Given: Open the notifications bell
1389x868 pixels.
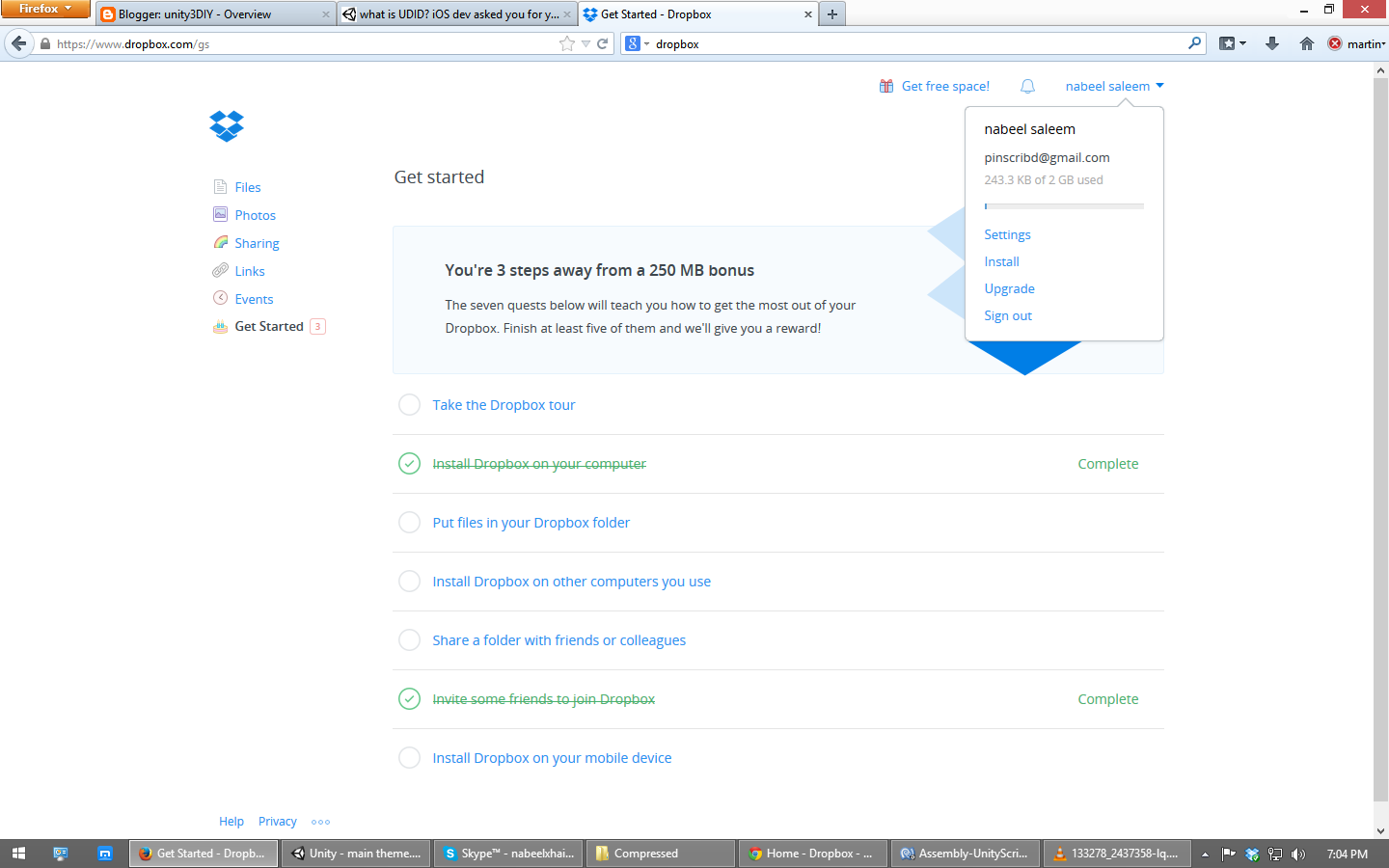Looking at the screenshot, I should 1027,86.
